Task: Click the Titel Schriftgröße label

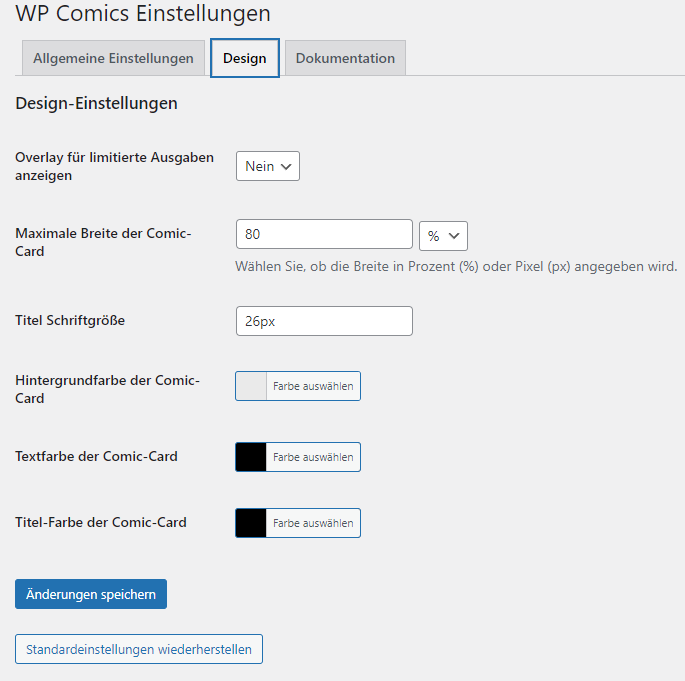Action: tap(70, 321)
